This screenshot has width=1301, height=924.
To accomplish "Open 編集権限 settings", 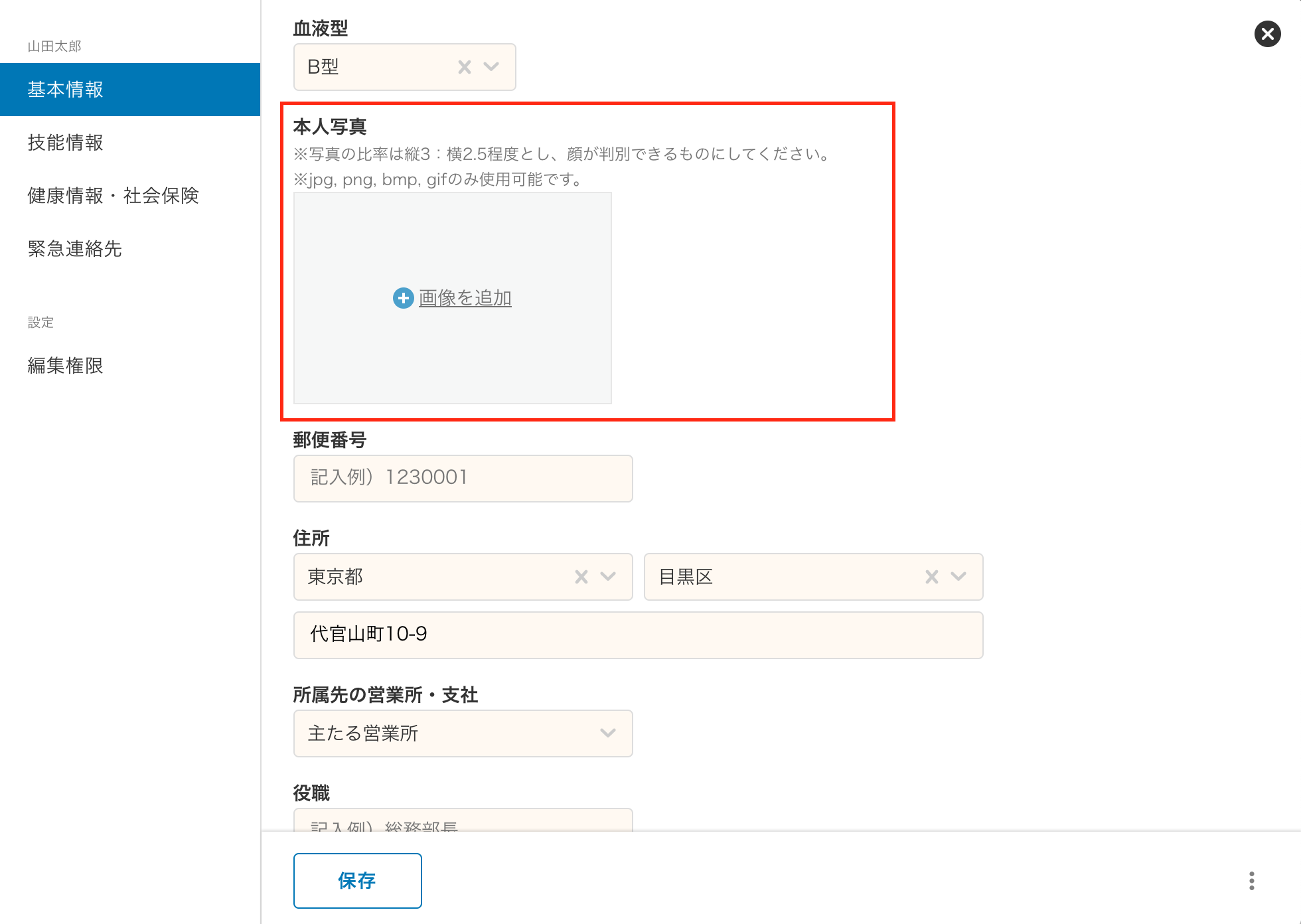I will [x=65, y=366].
